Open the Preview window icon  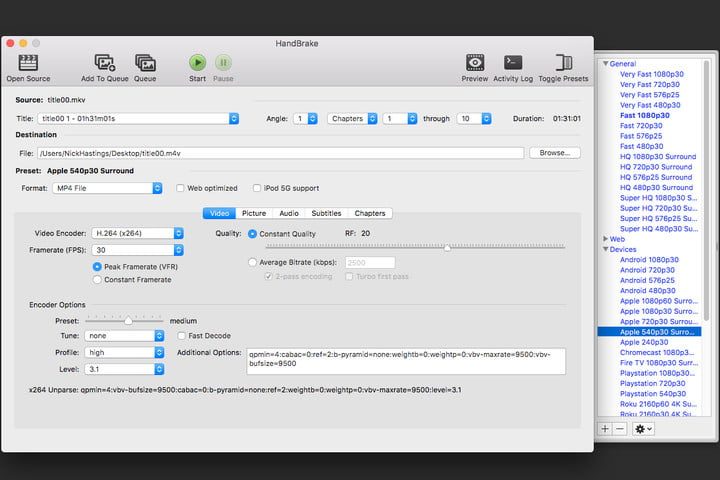click(x=475, y=62)
